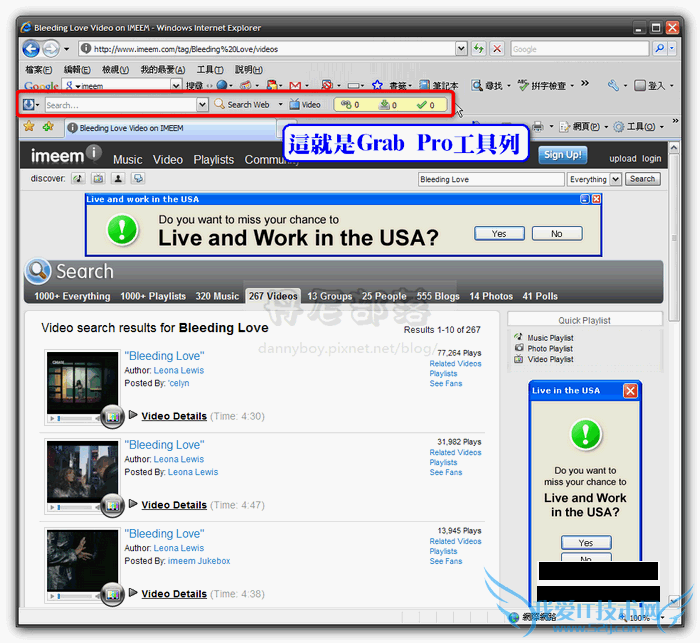Click the login link

coord(651,159)
